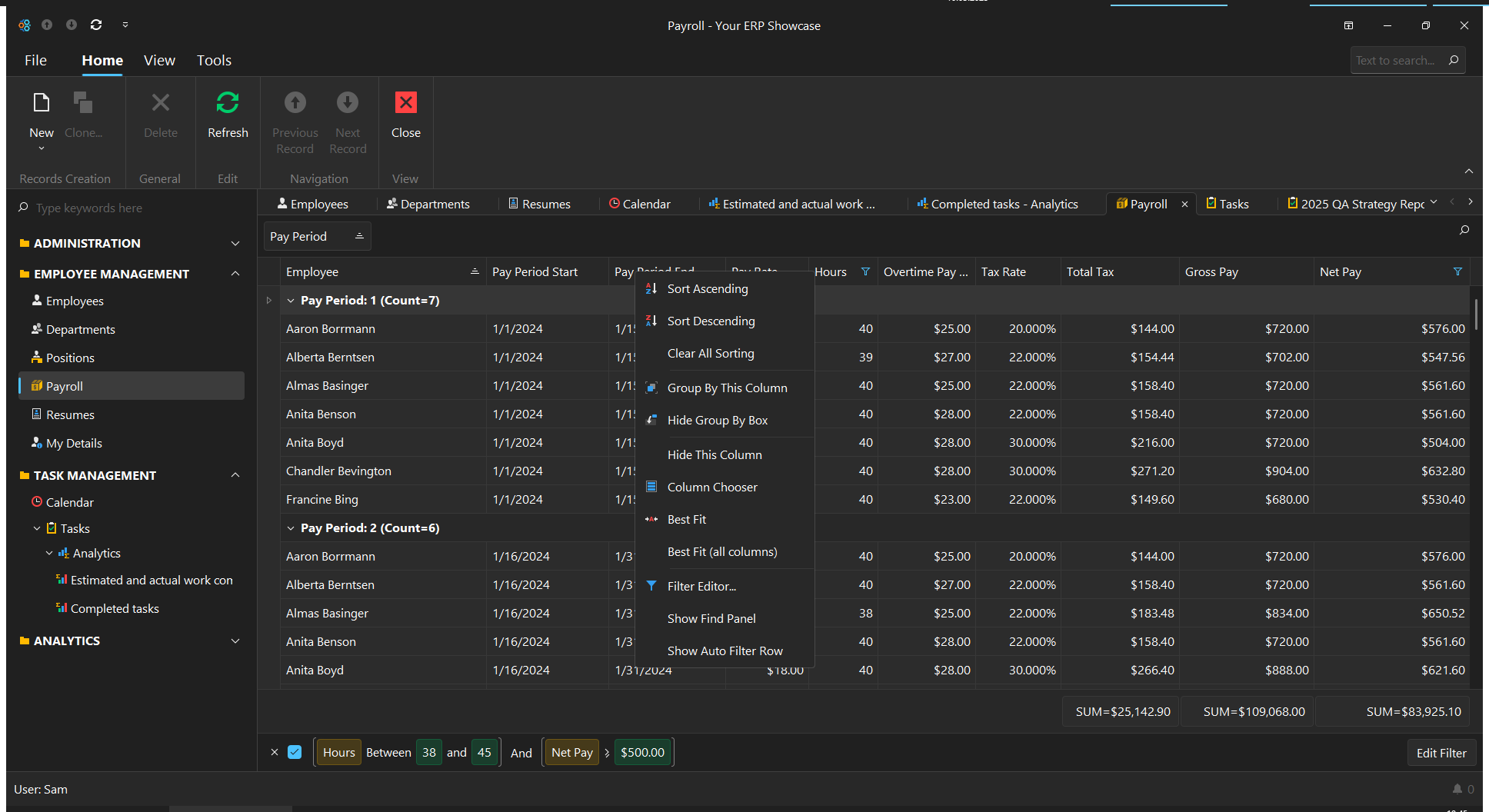This screenshot has width=1489, height=812.
Task: Close the Payroll tab
Action: coord(1184,204)
